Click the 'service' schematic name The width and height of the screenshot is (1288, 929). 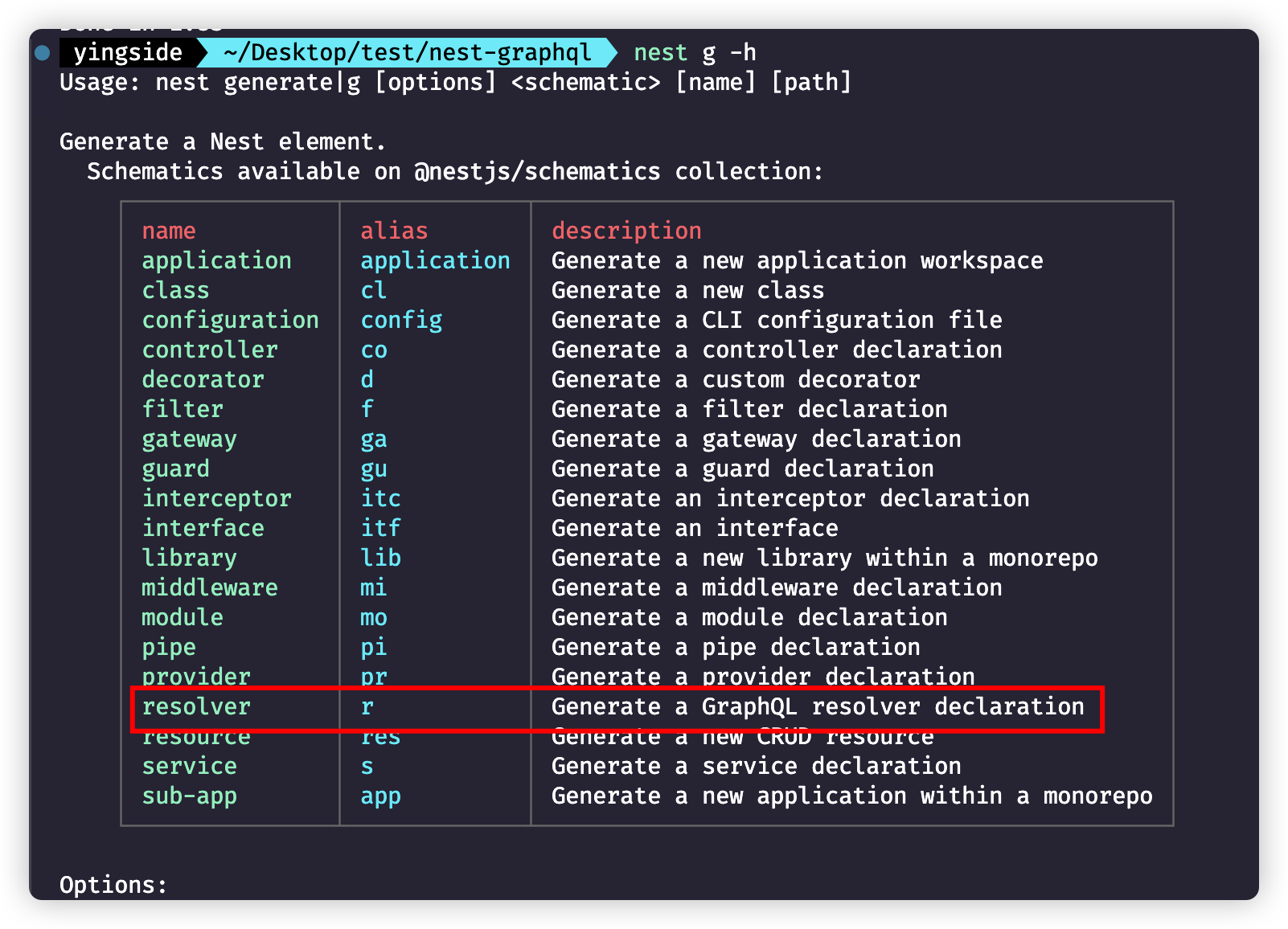coord(190,767)
